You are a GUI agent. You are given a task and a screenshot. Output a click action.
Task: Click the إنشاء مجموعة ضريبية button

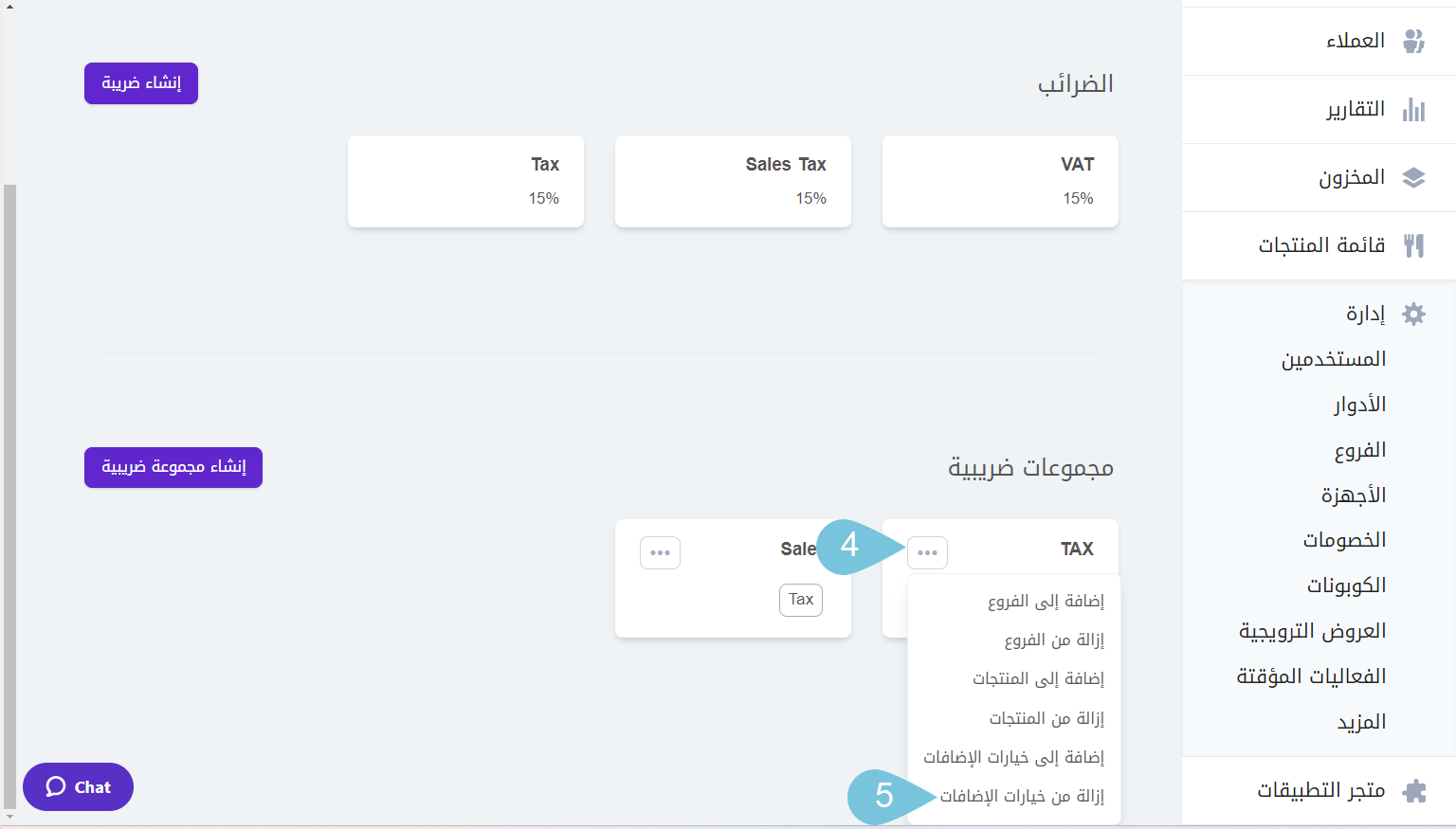pos(173,467)
